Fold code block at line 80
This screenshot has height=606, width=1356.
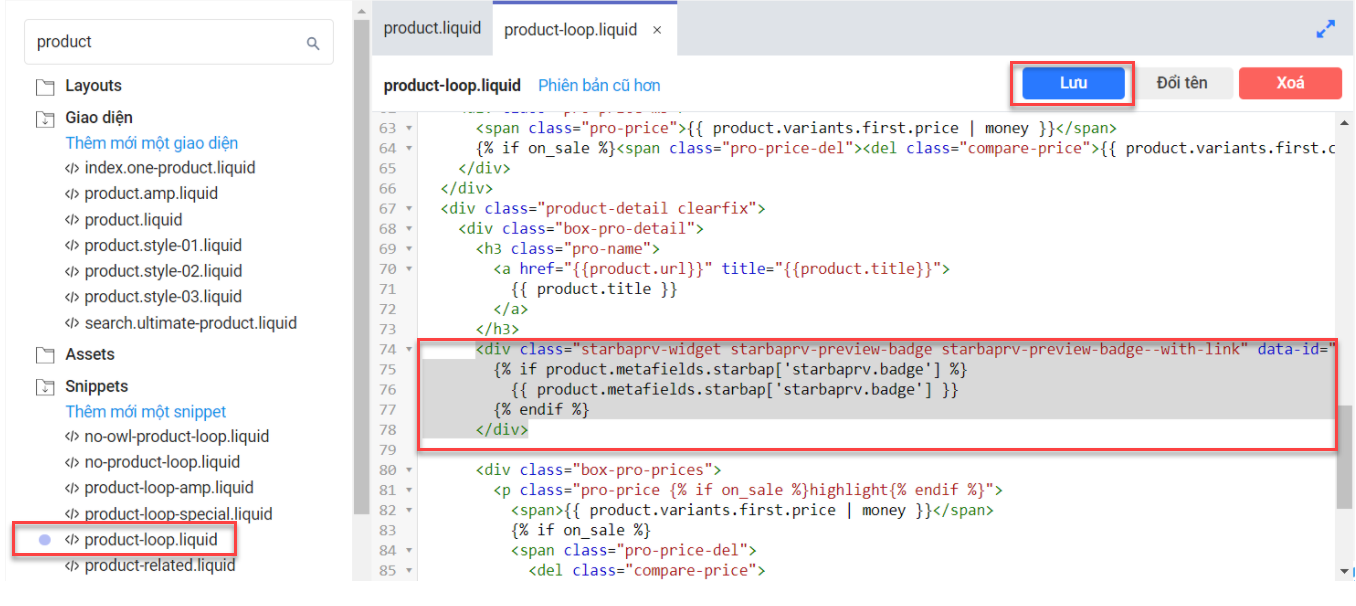[x=408, y=470]
